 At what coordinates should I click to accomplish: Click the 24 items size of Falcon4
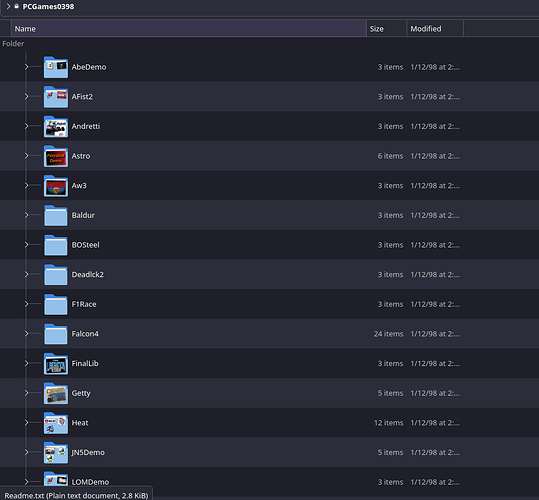point(388,334)
